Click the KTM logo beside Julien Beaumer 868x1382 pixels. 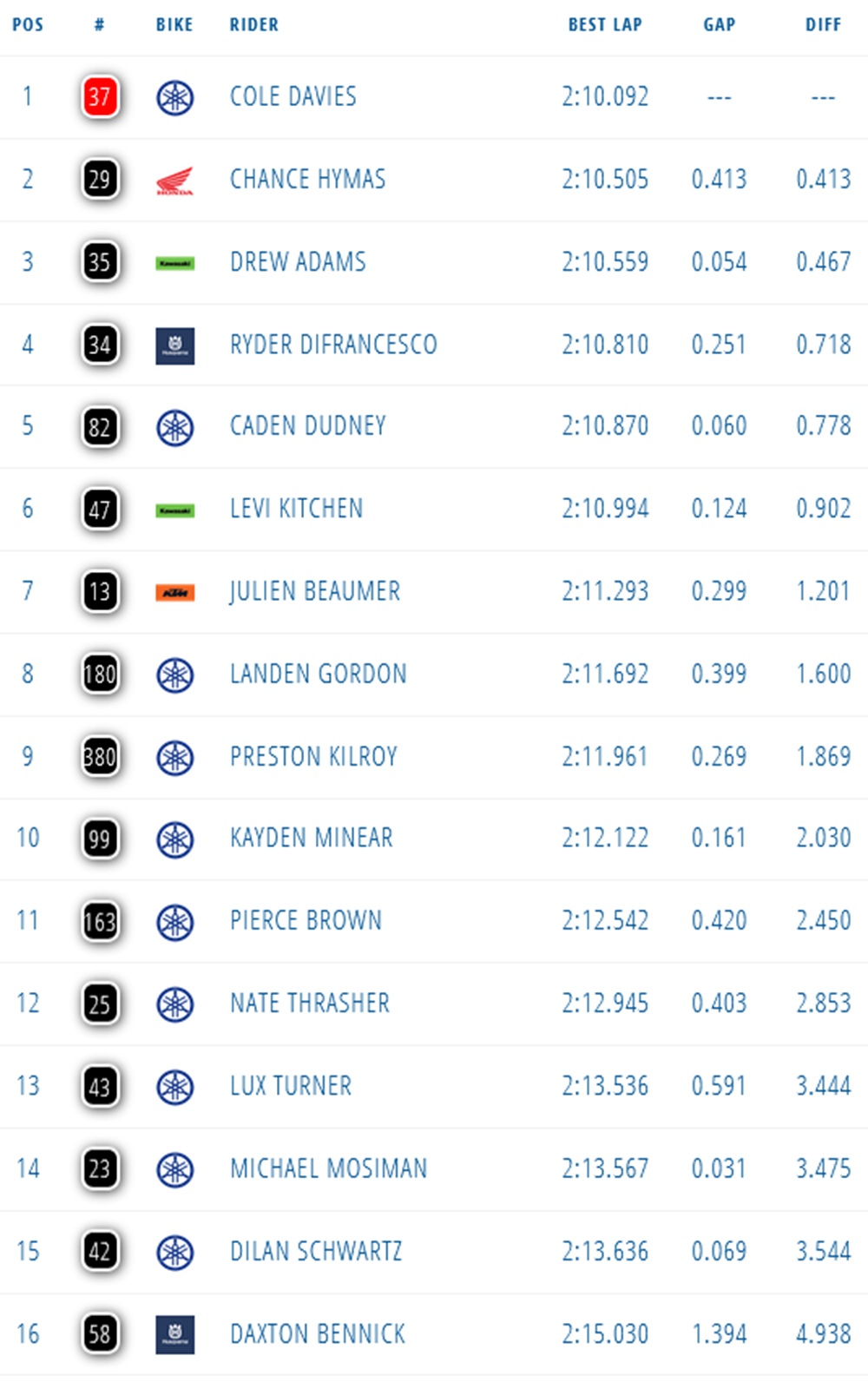(x=174, y=592)
